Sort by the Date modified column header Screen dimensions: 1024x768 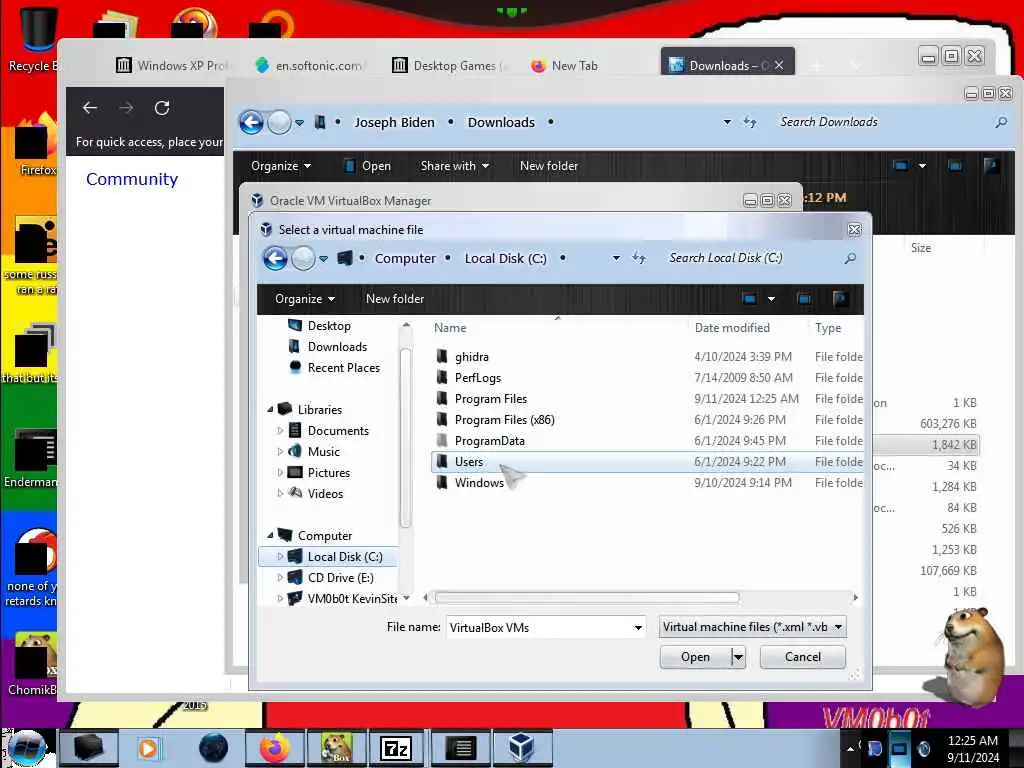click(x=732, y=328)
